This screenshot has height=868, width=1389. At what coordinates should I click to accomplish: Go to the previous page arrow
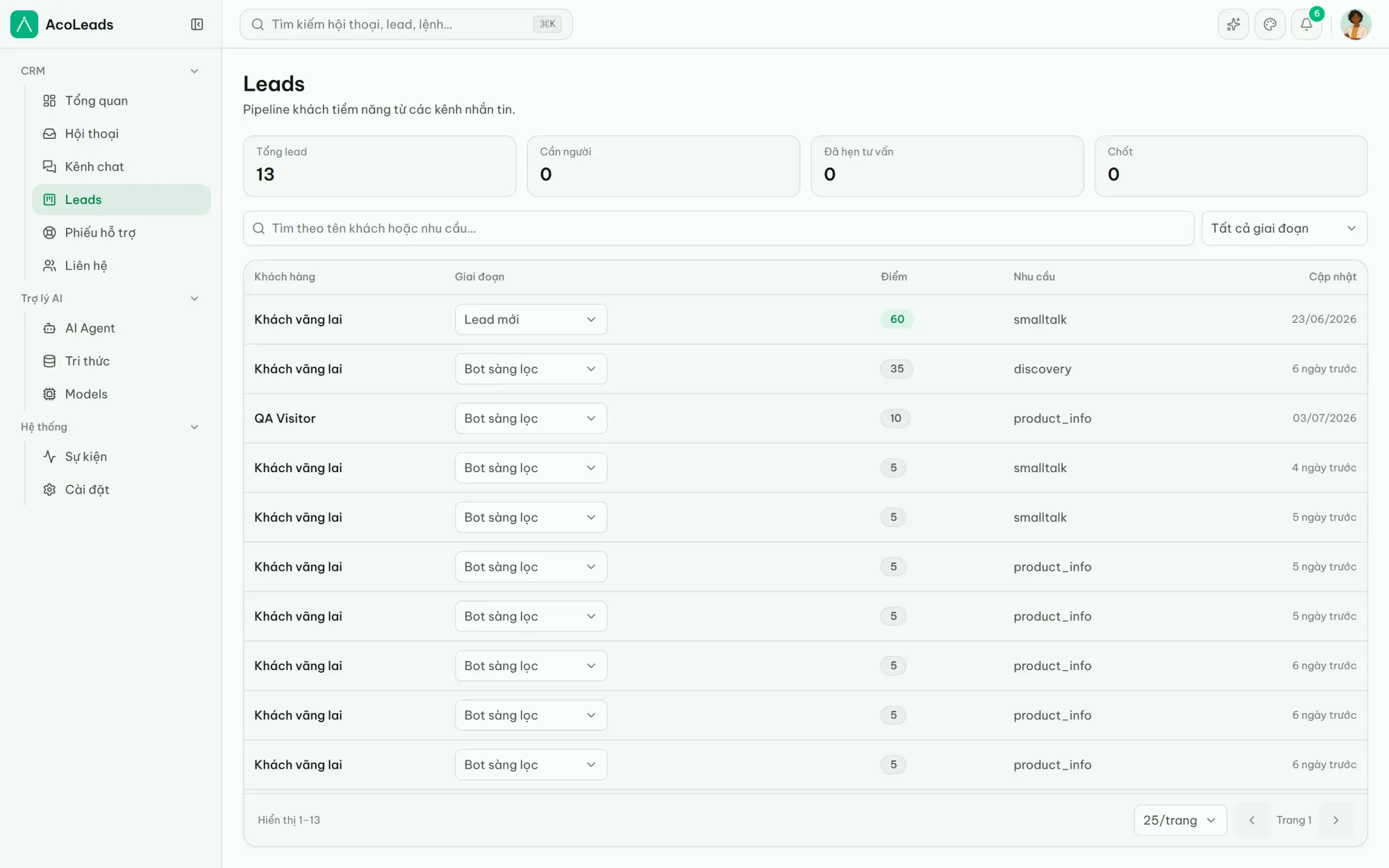(1251, 820)
